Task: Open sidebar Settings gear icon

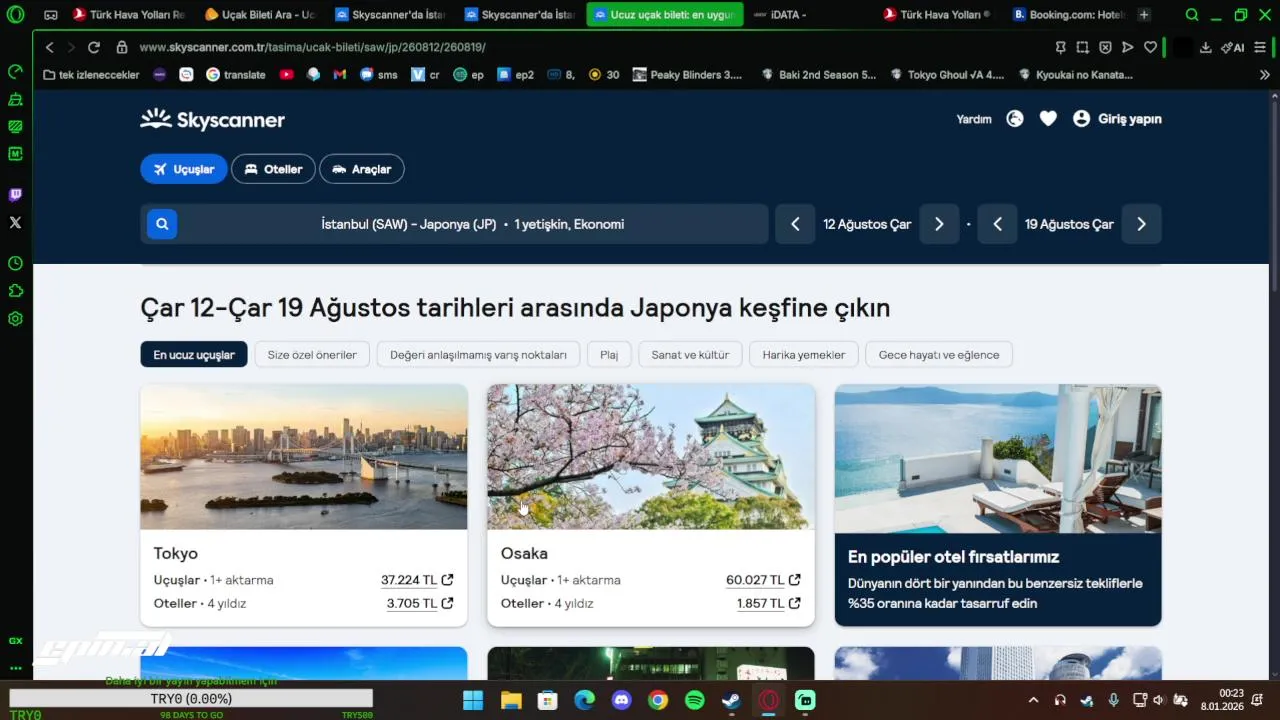Action: [15, 319]
